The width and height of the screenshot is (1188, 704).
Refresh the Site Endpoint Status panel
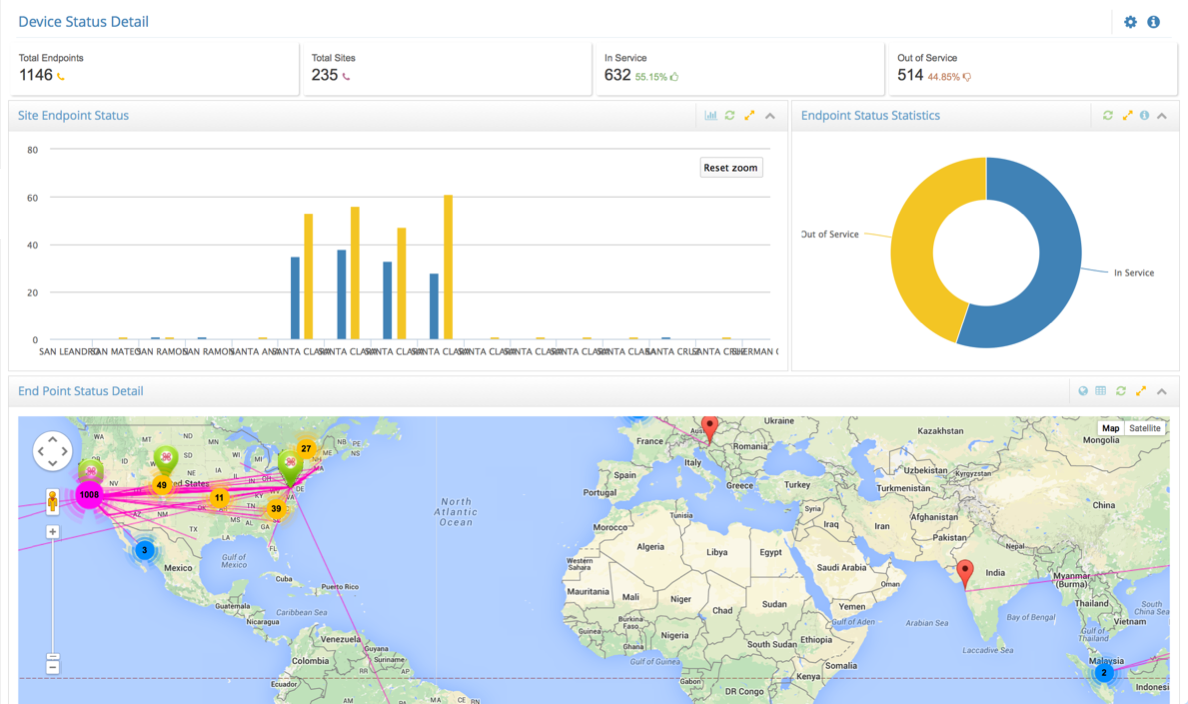[x=730, y=115]
